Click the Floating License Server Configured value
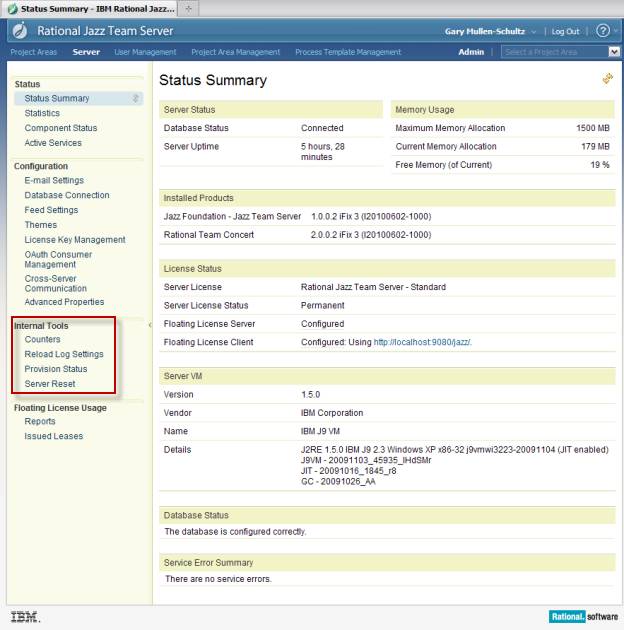The image size is (624, 630). point(322,324)
